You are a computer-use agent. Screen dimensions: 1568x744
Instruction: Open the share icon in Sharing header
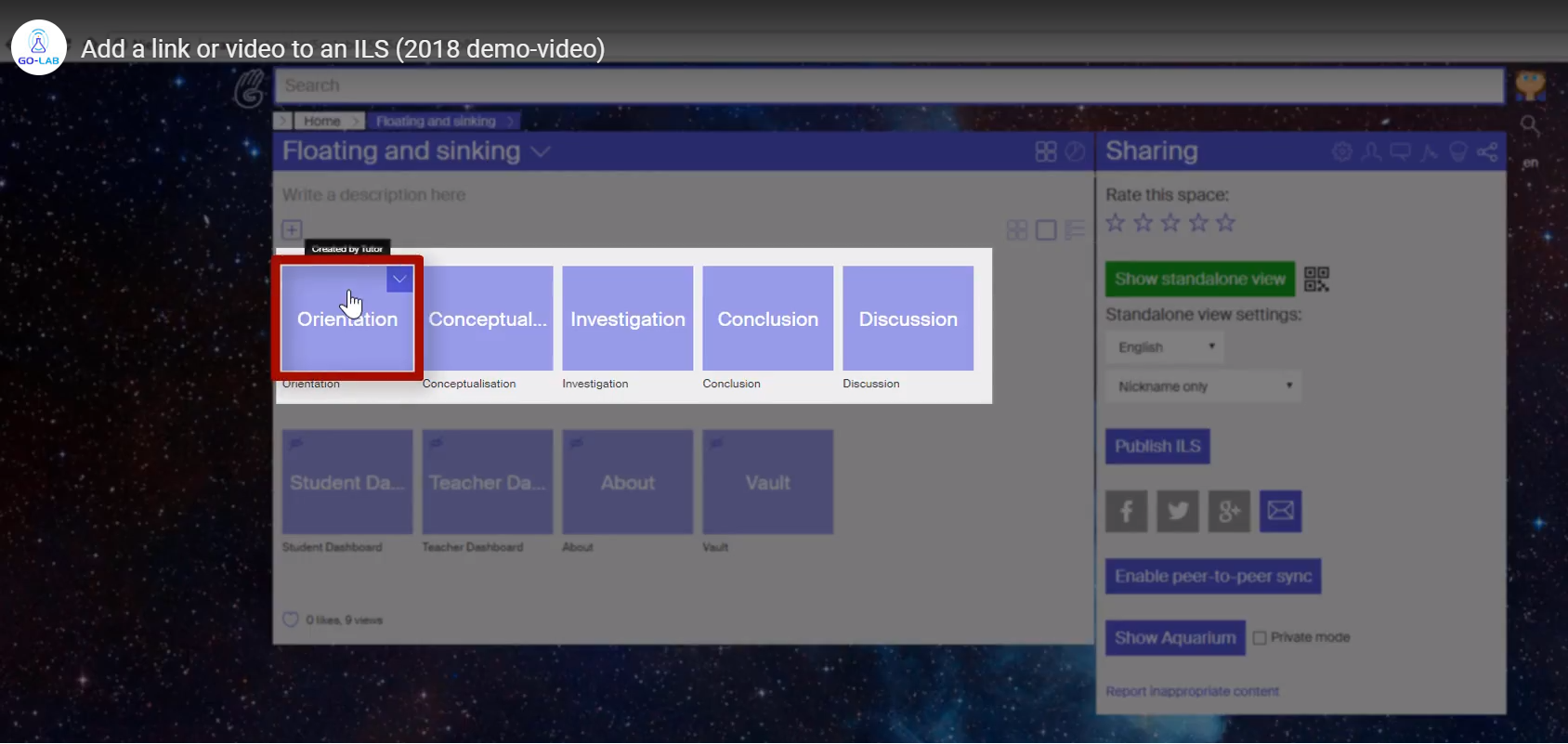click(1487, 151)
